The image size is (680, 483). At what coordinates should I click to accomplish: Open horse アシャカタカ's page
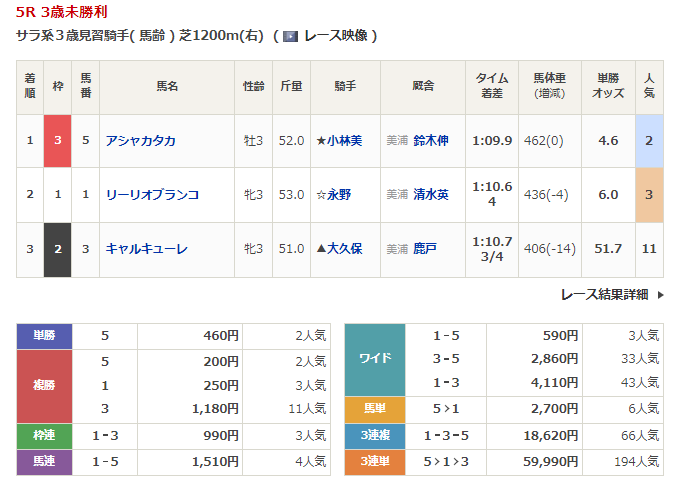tap(141, 141)
